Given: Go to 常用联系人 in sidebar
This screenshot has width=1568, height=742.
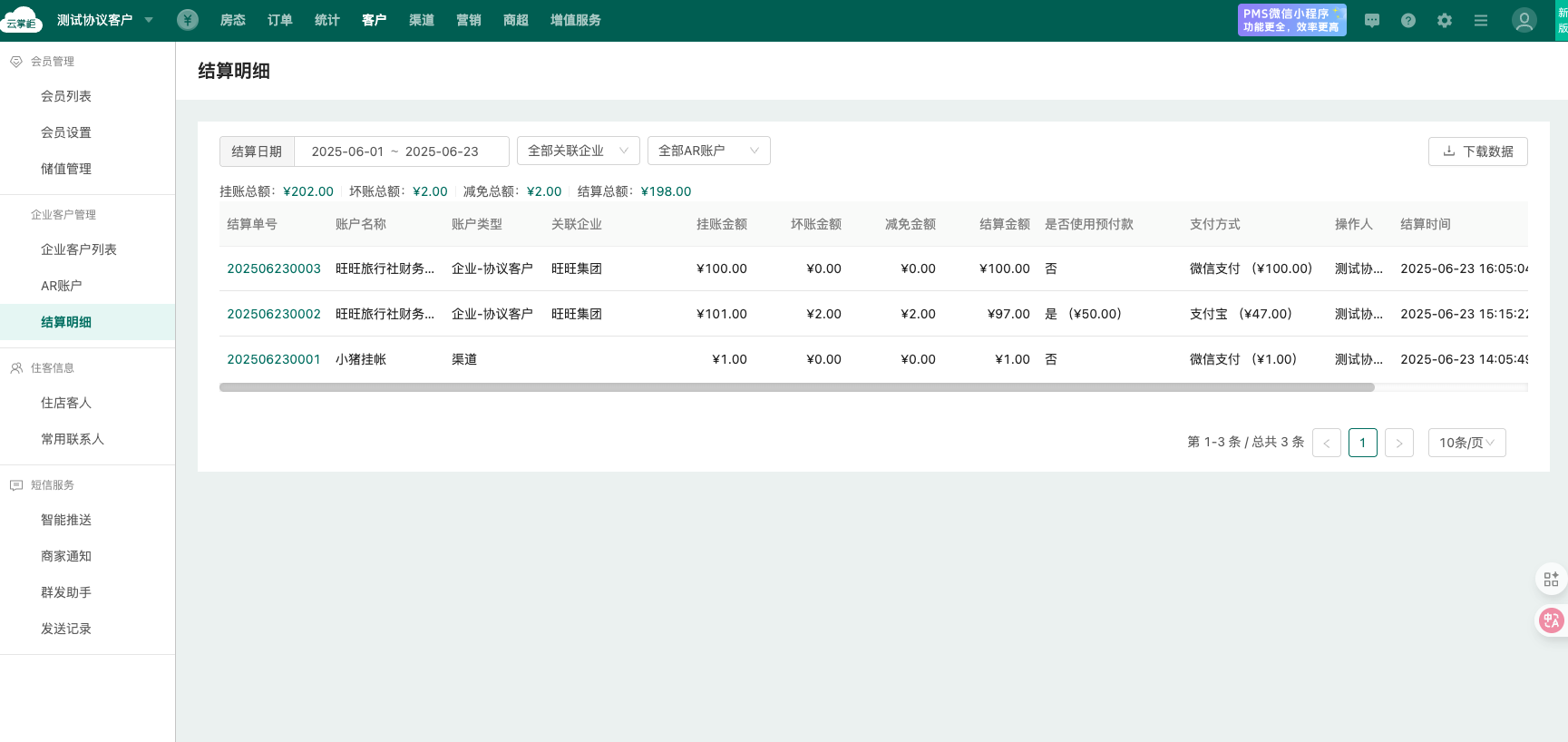Looking at the screenshot, I should pos(73,439).
